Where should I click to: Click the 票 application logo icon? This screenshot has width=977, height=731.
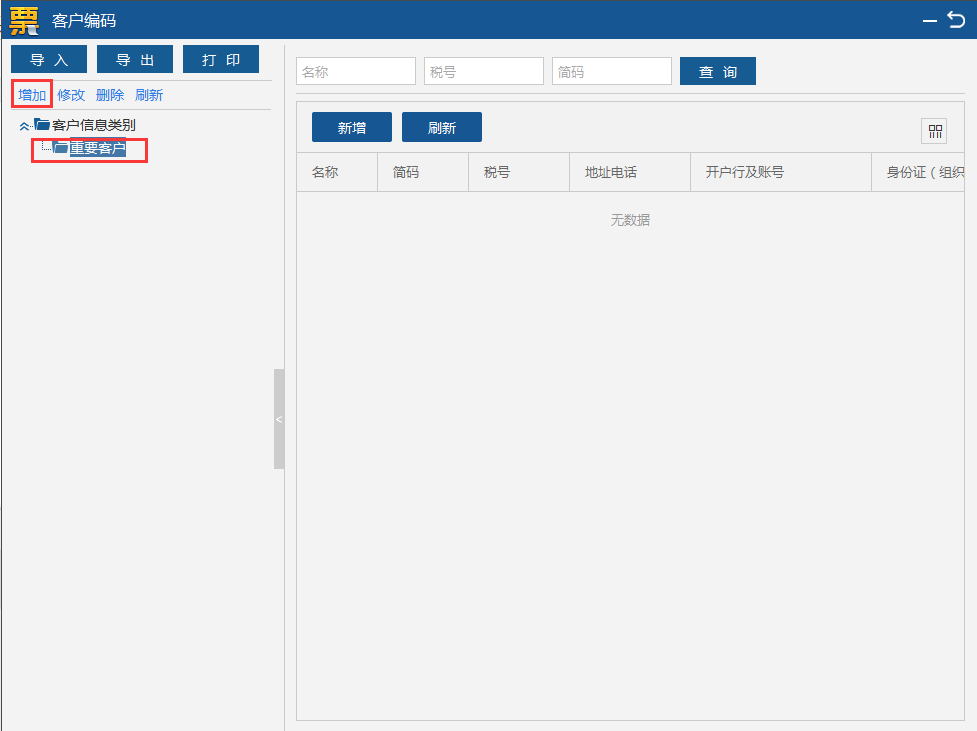click(x=24, y=21)
